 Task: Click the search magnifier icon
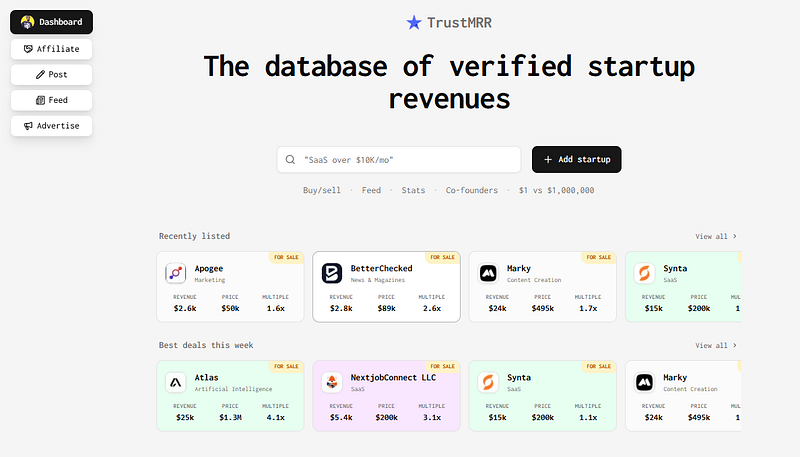click(x=290, y=160)
